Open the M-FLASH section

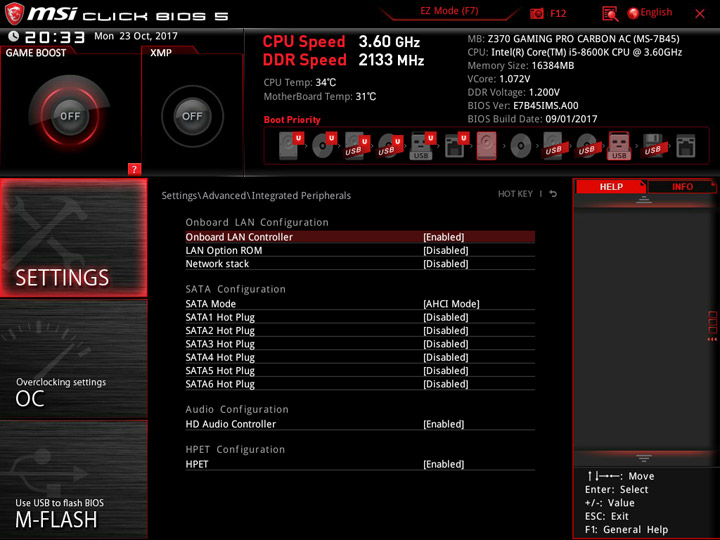[74, 479]
